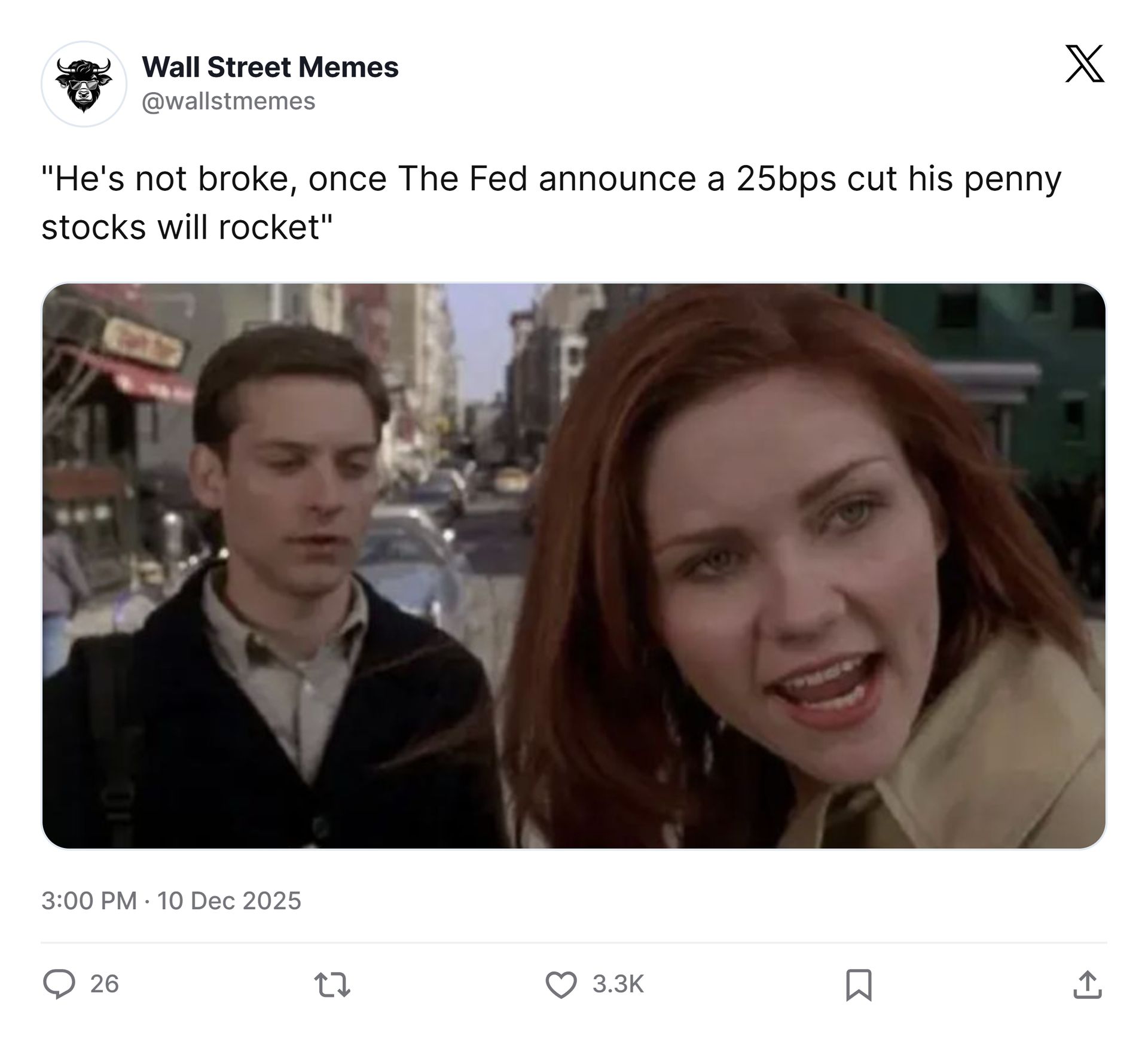This screenshot has height=1045, width=1148.
Task: Click the 3.3K likes count
Action: pyautogui.click(x=618, y=984)
